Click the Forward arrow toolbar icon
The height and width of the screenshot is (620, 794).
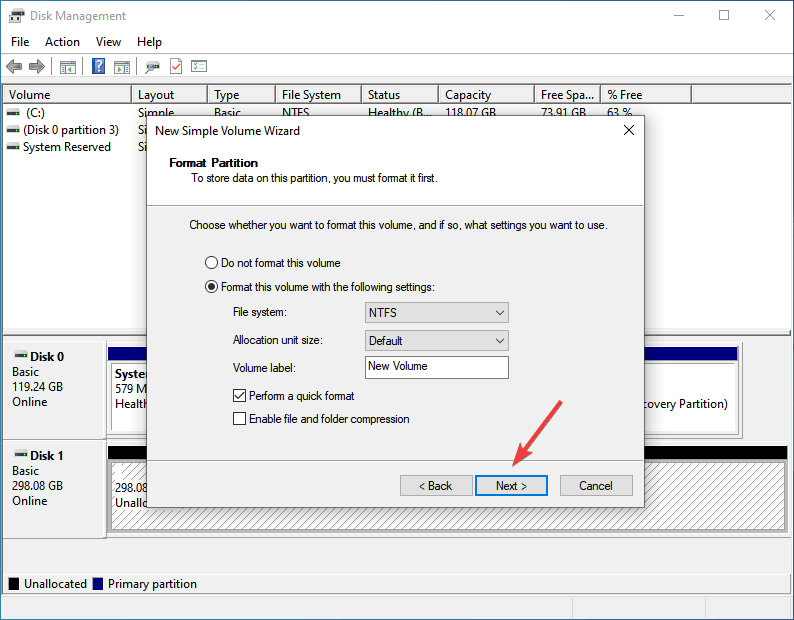coord(37,66)
